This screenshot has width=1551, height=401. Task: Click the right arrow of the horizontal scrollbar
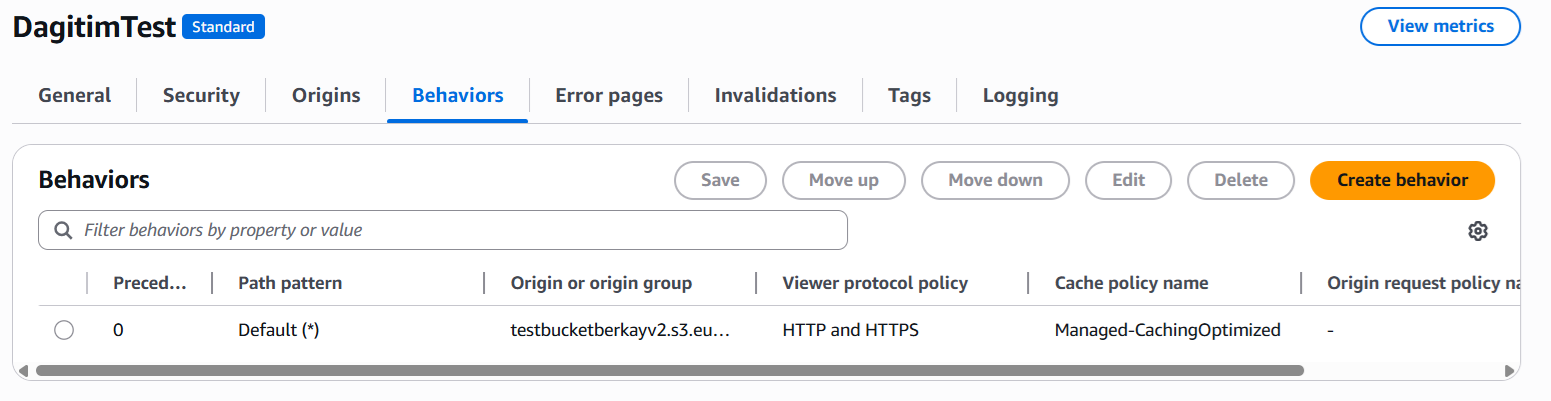tap(1509, 370)
